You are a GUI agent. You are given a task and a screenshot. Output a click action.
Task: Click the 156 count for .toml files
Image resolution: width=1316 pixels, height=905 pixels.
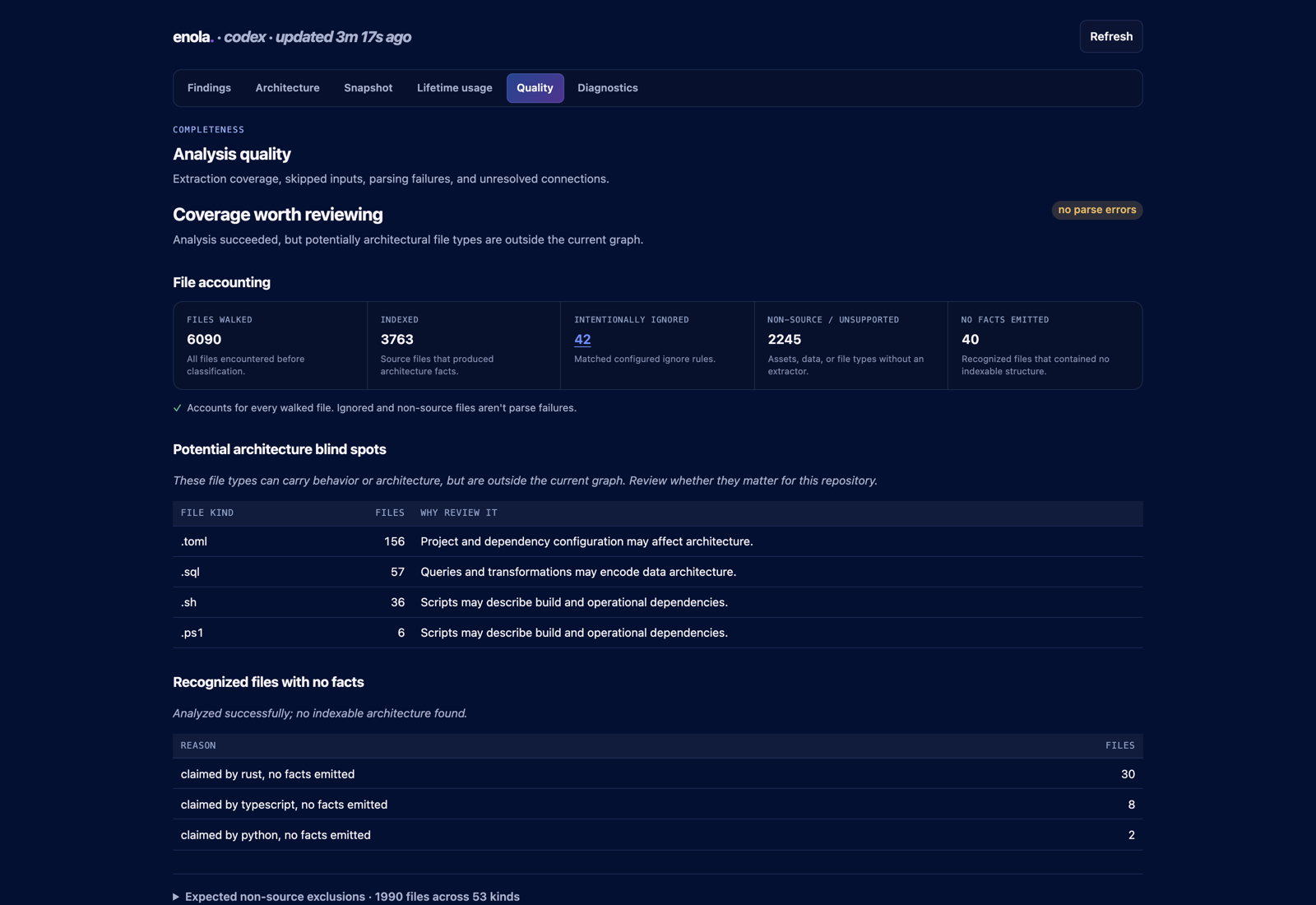click(394, 541)
